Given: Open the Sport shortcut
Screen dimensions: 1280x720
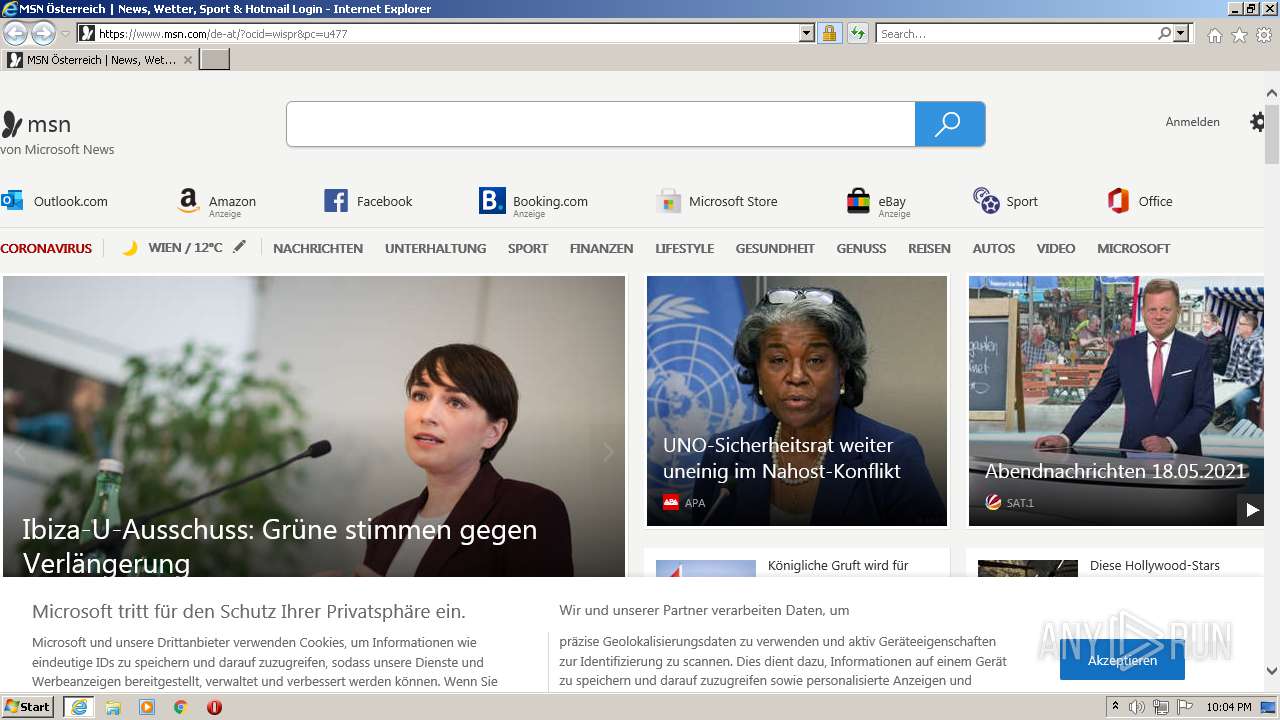Looking at the screenshot, I should point(1006,201).
